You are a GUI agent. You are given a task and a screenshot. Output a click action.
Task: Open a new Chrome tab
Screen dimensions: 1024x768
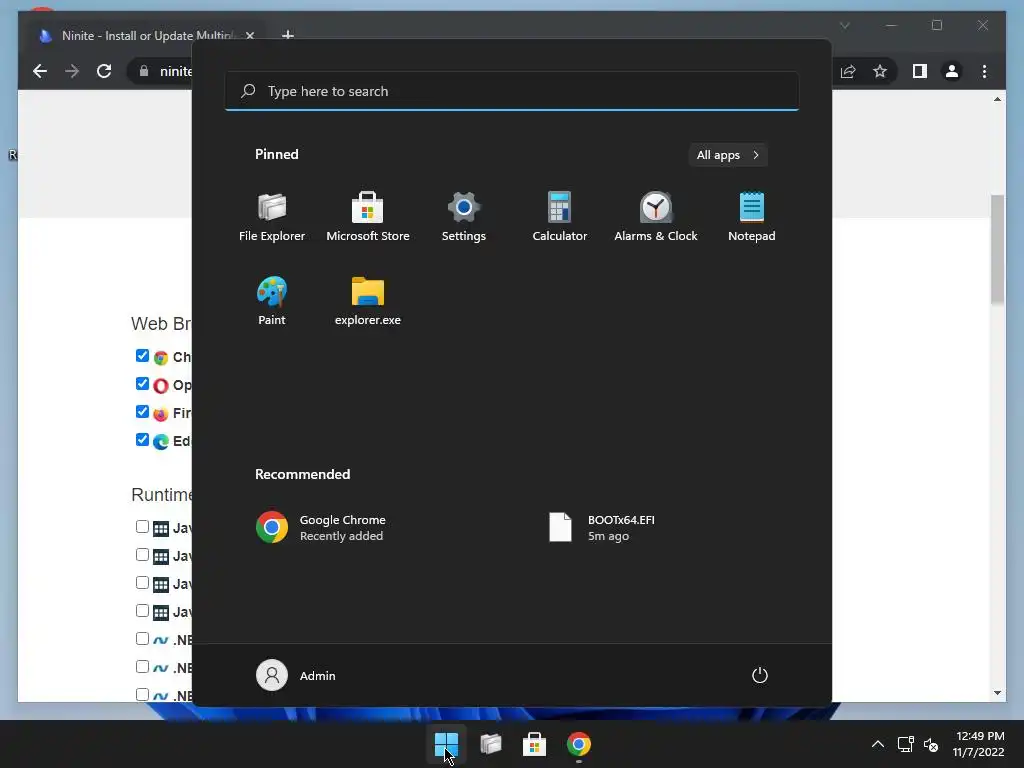287,35
